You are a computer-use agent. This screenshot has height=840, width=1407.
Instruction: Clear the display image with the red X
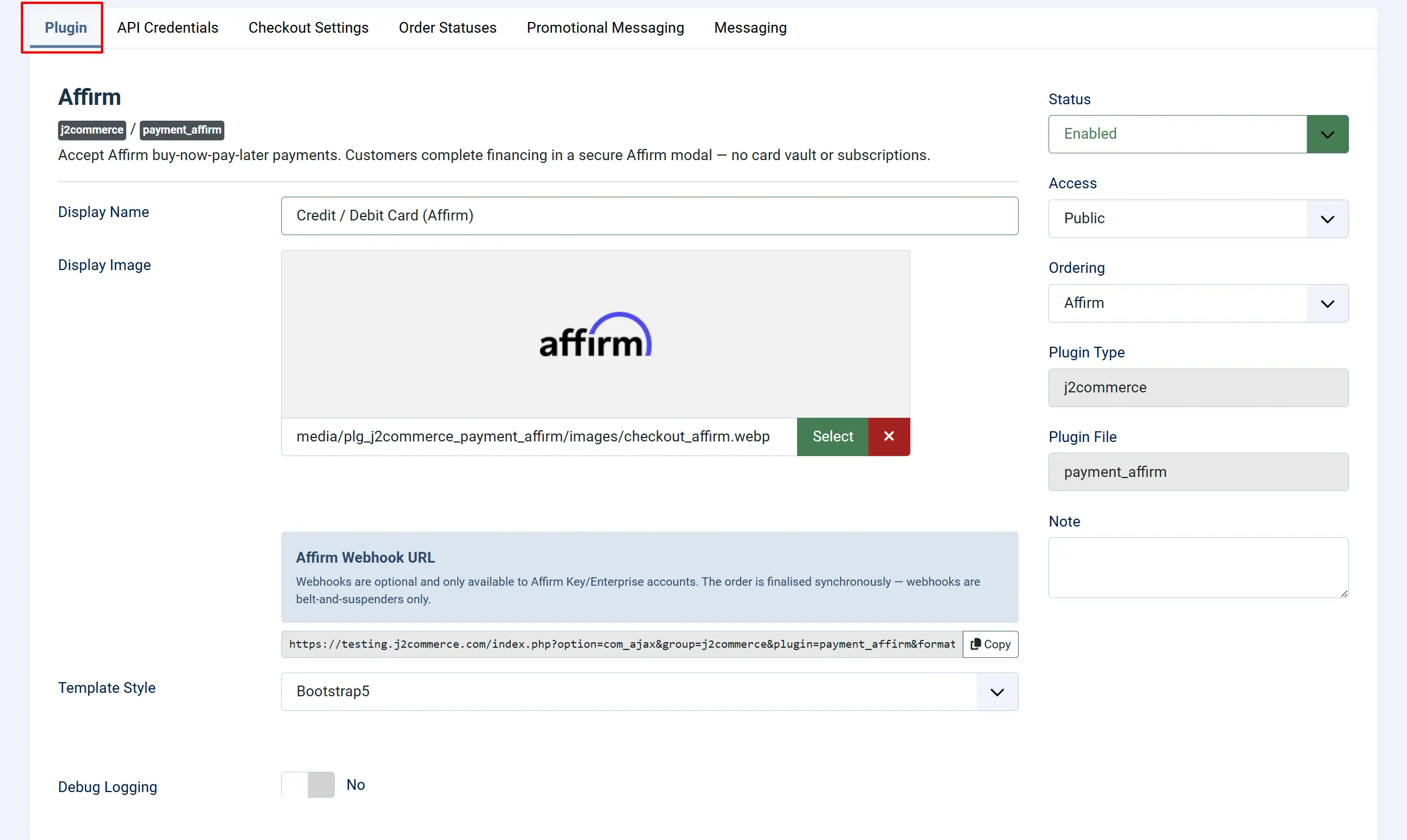point(888,436)
